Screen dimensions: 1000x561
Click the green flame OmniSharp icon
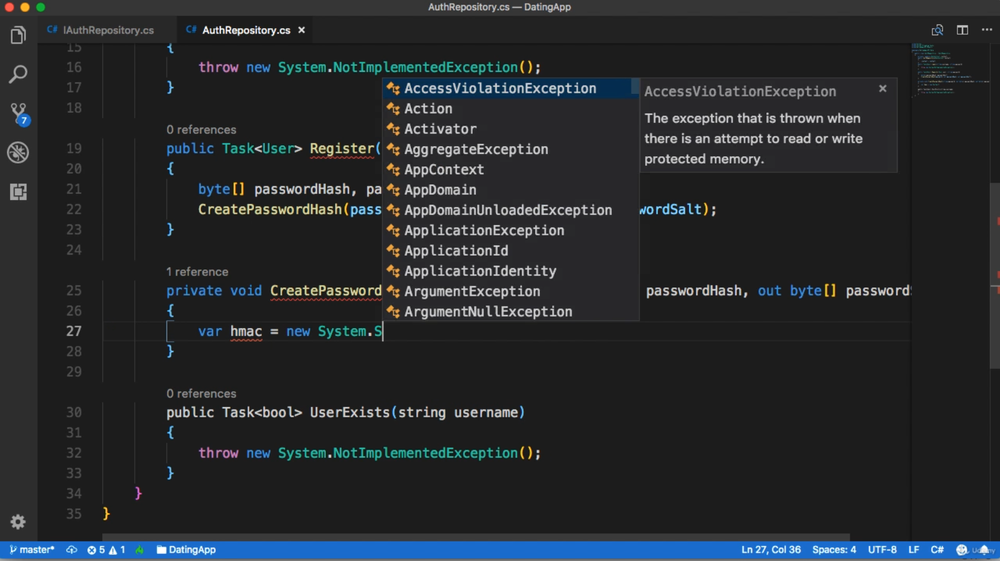pos(140,550)
